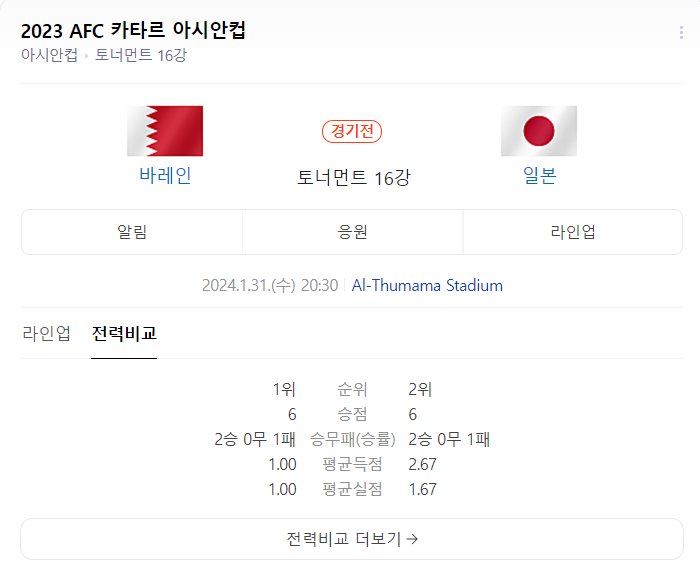
Task: Click the Japan flag image
Action: click(x=539, y=131)
